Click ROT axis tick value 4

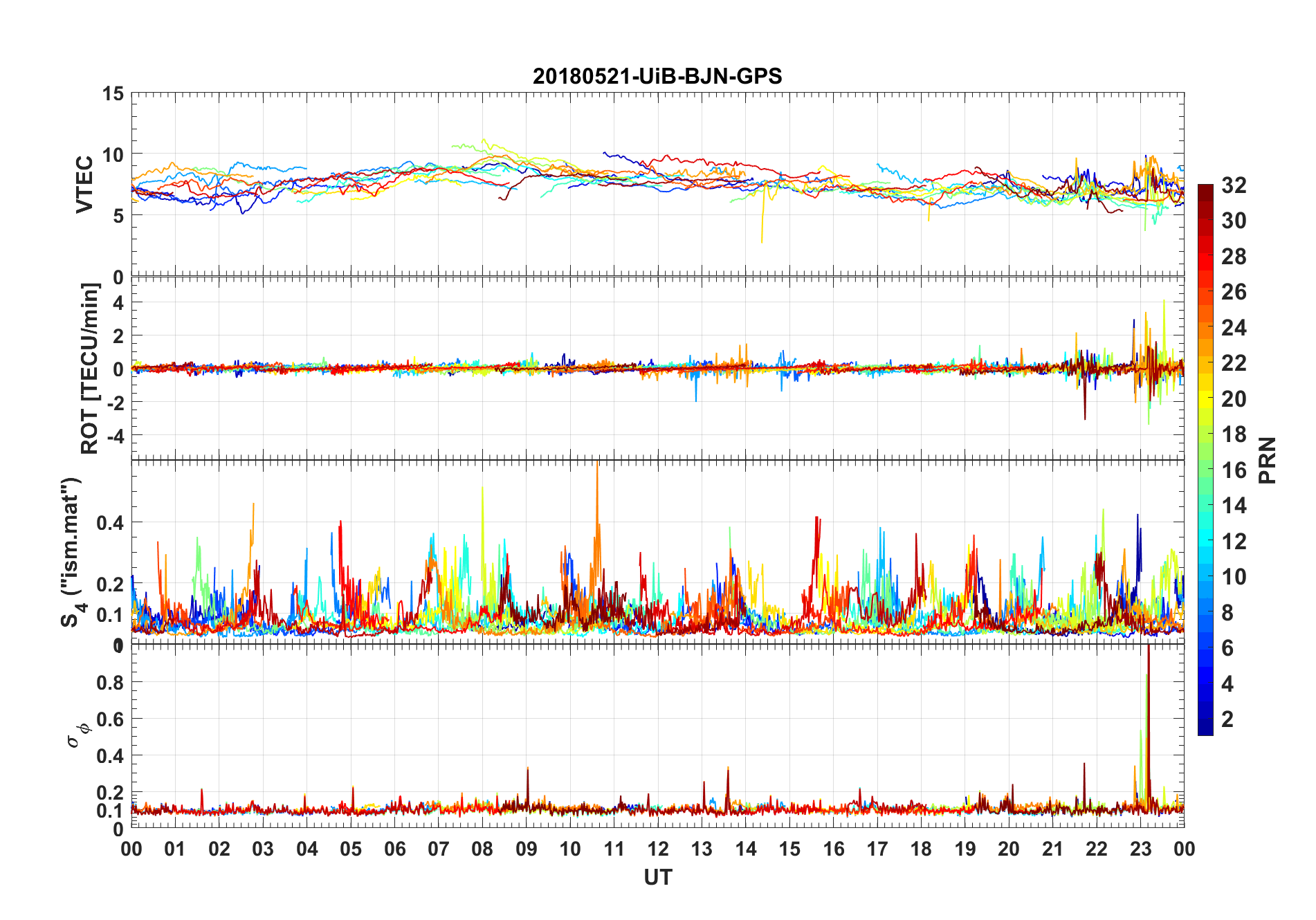[x=118, y=302]
